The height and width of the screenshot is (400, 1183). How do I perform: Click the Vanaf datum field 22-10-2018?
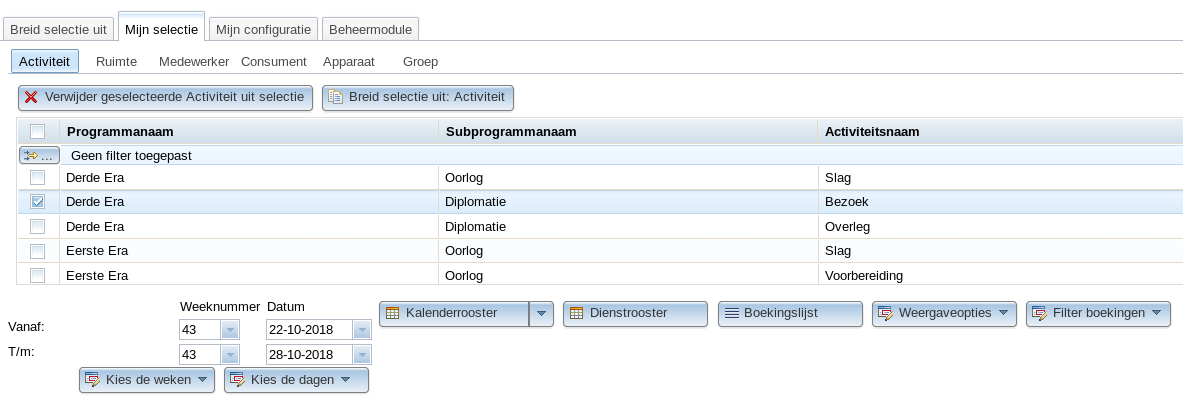pos(309,330)
